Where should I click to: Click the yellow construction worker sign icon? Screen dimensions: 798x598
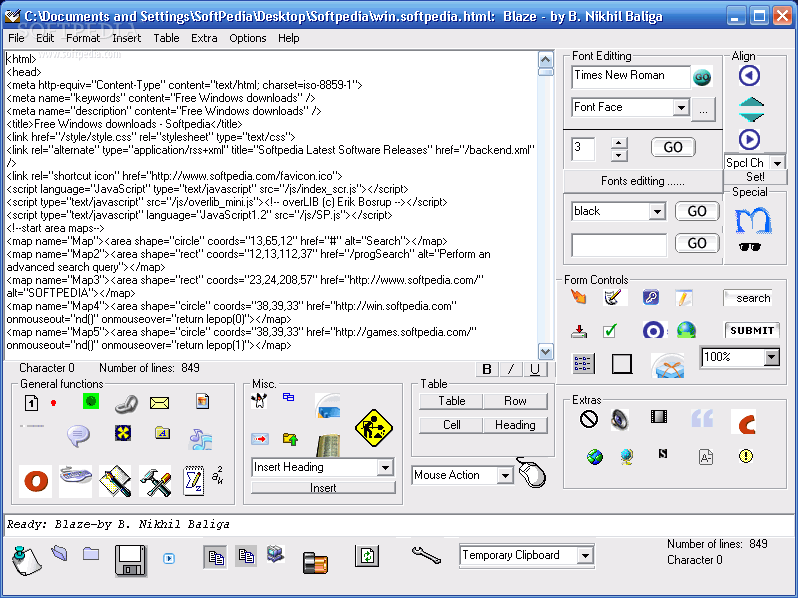(x=374, y=428)
